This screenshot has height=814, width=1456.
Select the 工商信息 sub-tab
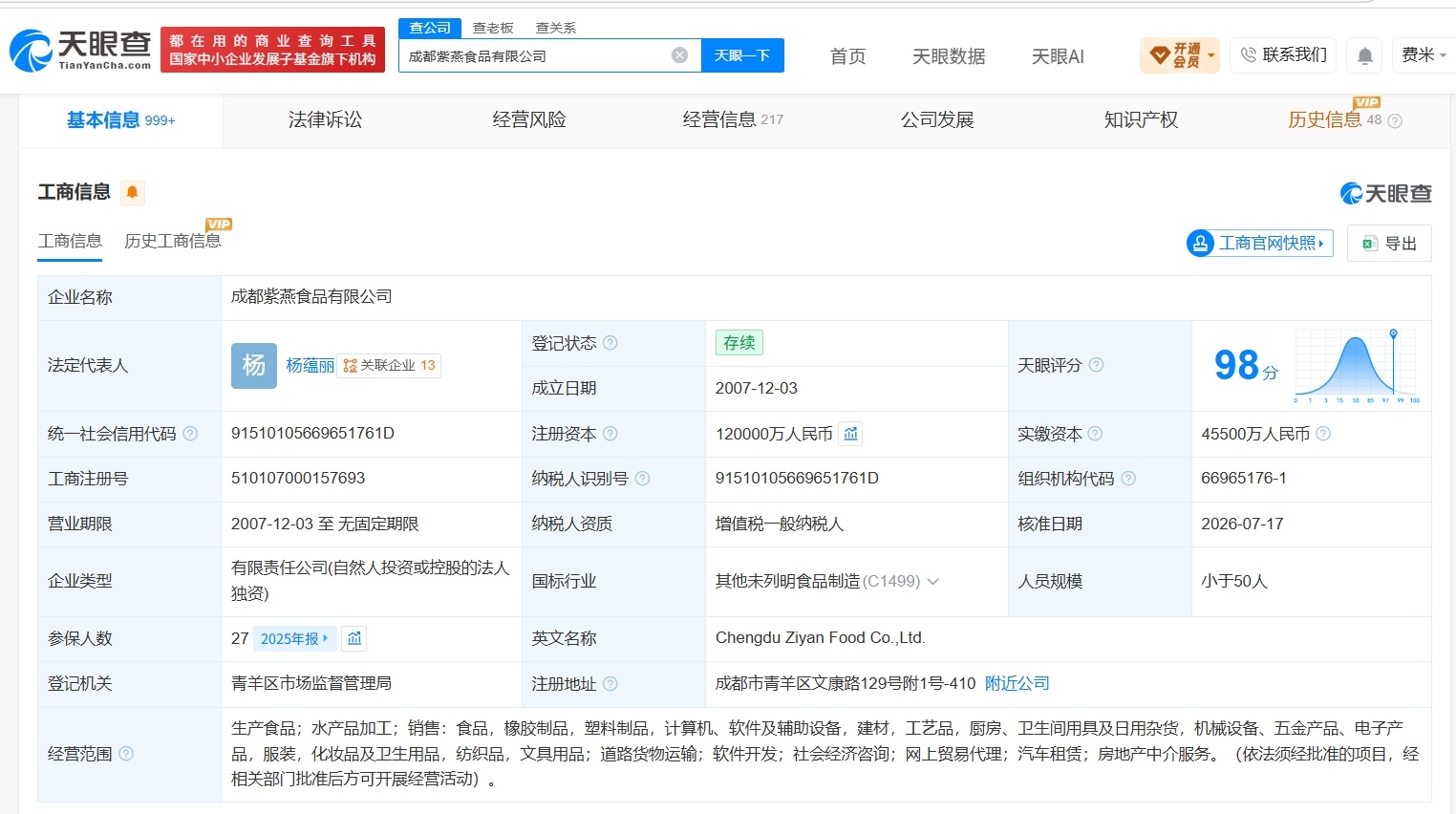70,241
